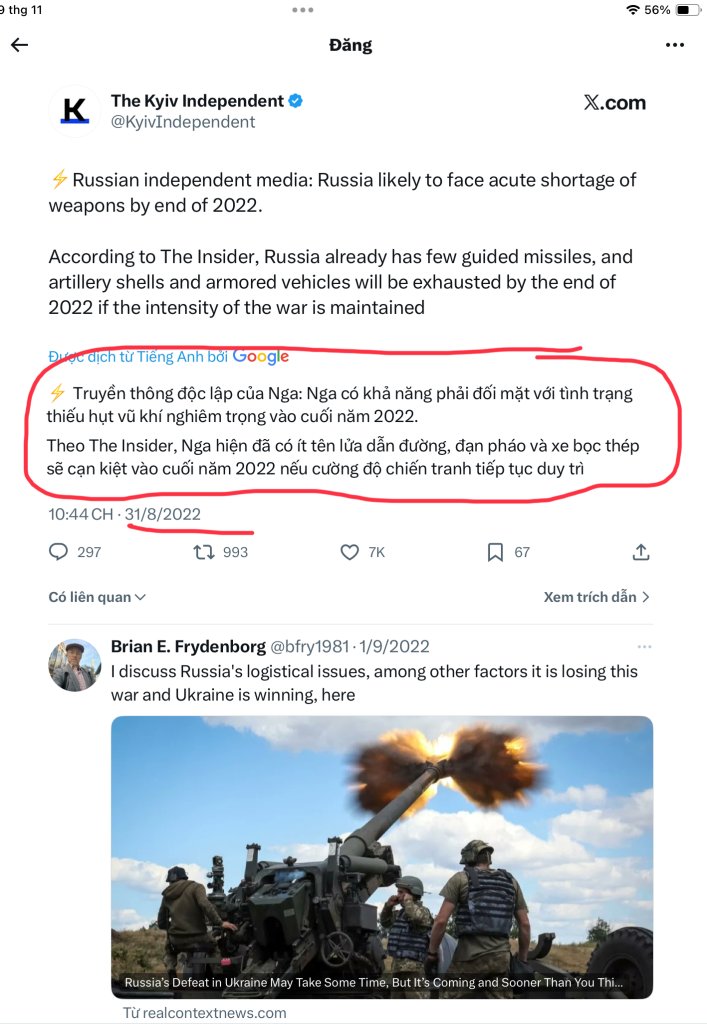Open "Xem trích dẫn" quotes view
The width and height of the screenshot is (707, 1024).
(596, 597)
